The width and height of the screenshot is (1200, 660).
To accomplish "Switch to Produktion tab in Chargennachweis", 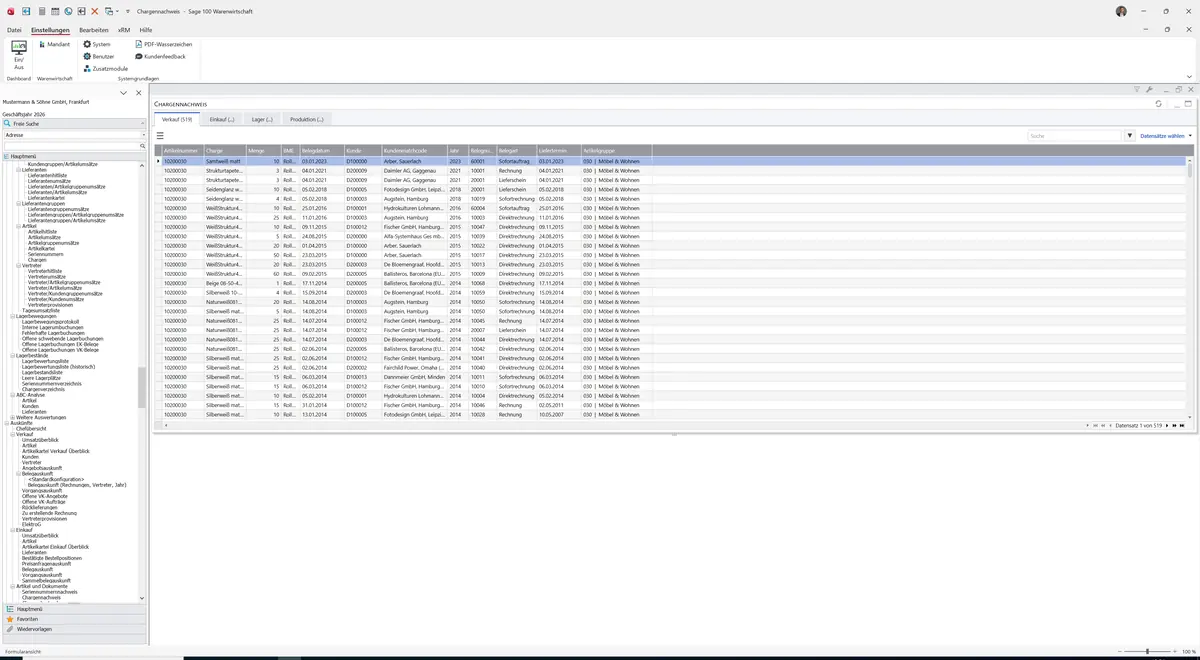I will point(307,119).
